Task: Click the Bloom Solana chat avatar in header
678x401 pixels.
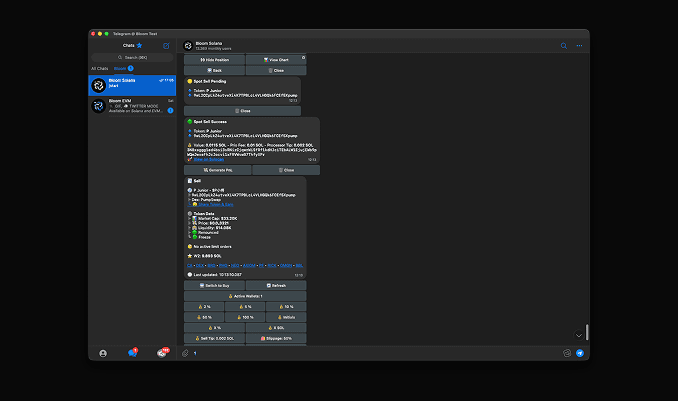Action: coord(187,46)
